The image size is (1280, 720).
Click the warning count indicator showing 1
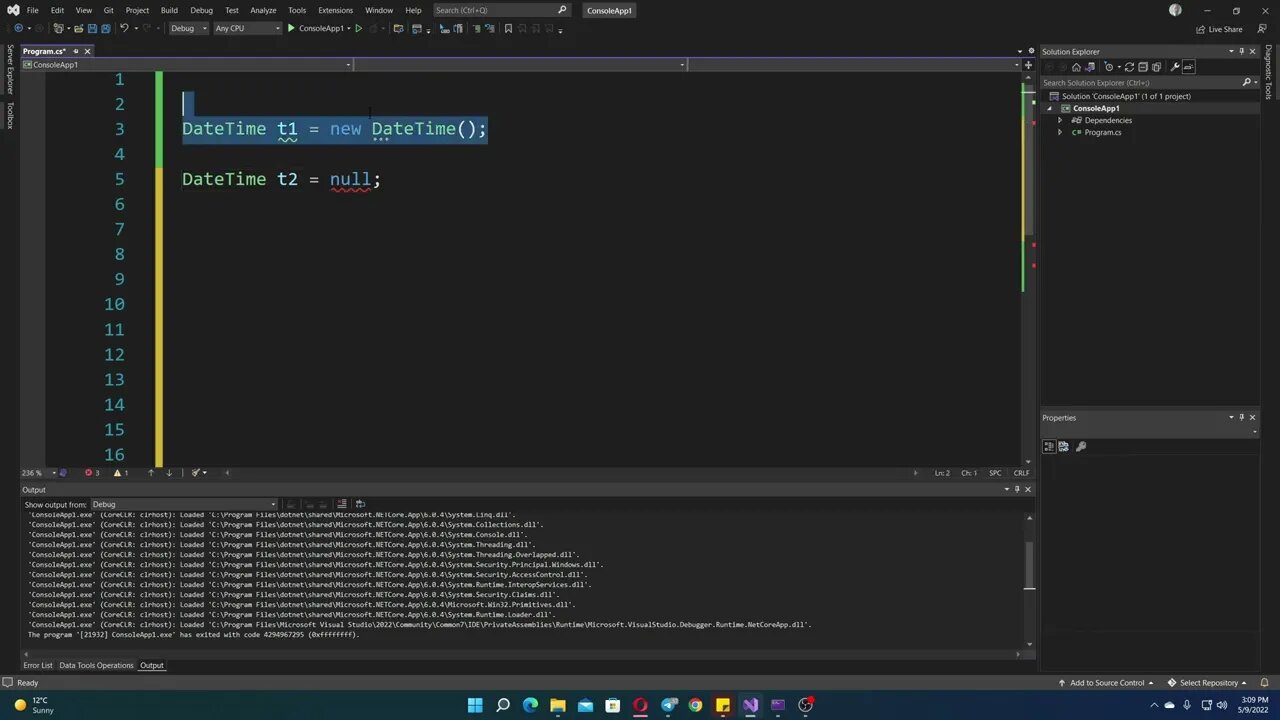[121, 473]
